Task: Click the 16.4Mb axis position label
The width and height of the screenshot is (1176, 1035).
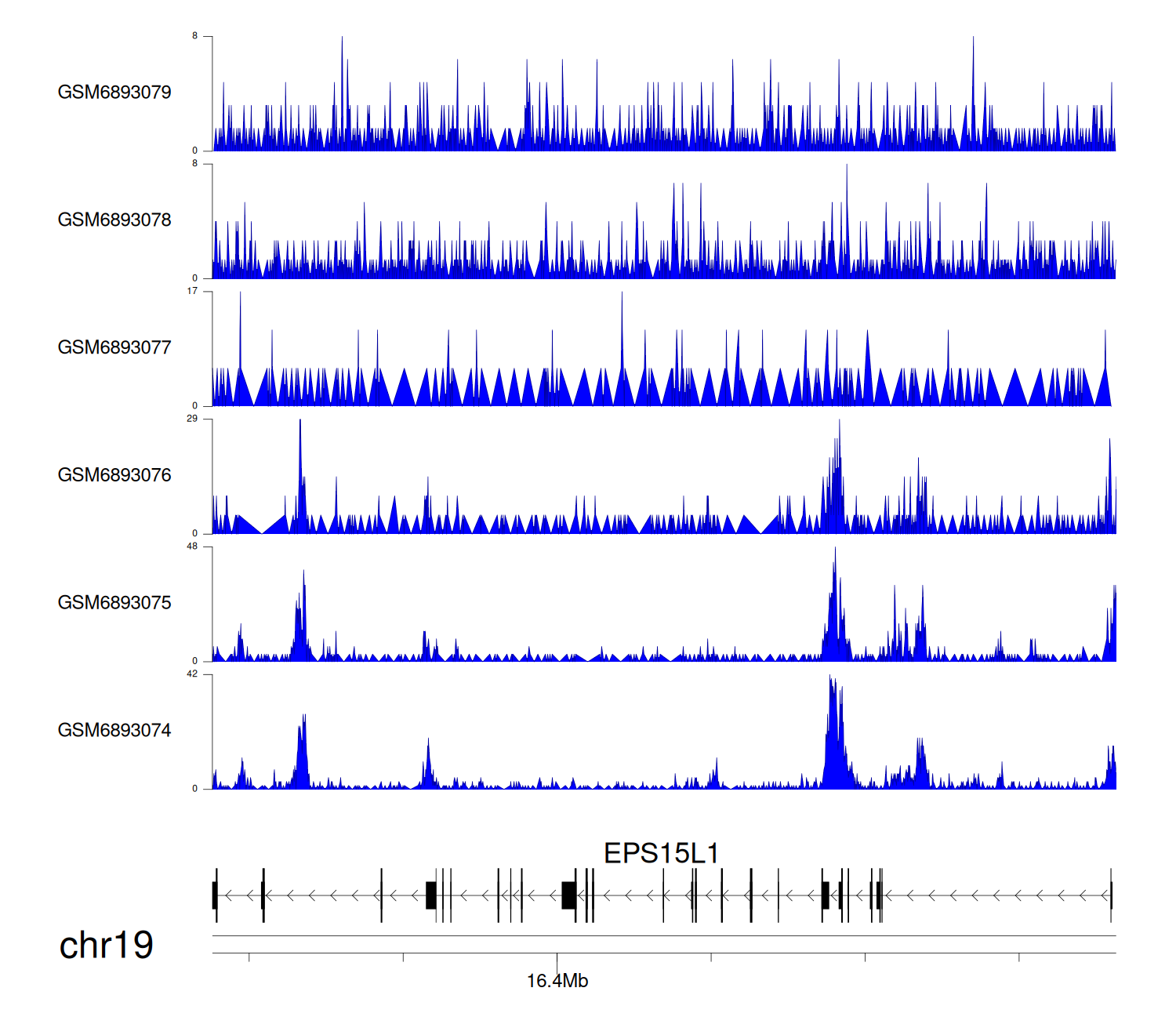Action: [x=557, y=981]
